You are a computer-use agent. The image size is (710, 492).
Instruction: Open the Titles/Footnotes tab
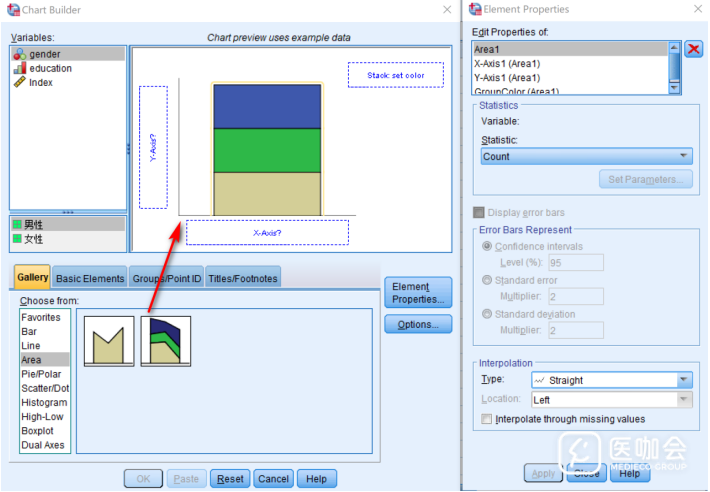tap(243, 279)
